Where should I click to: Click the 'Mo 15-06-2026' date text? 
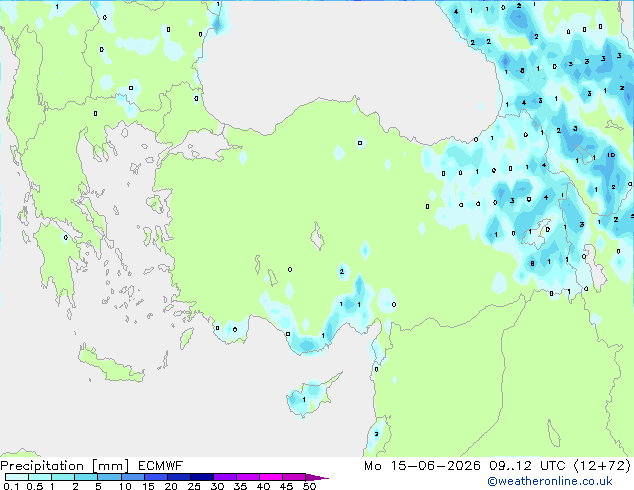point(422,466)
